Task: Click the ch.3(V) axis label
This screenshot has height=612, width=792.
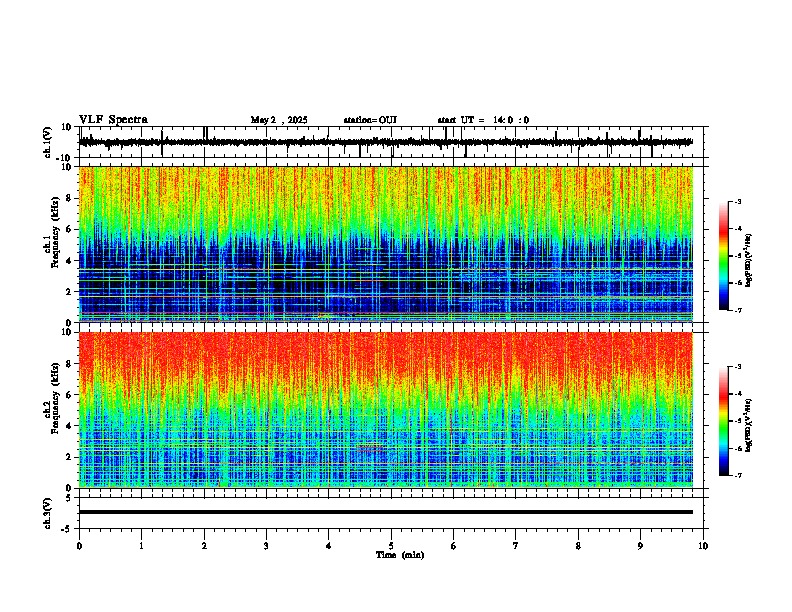Action: pos(48,513)
